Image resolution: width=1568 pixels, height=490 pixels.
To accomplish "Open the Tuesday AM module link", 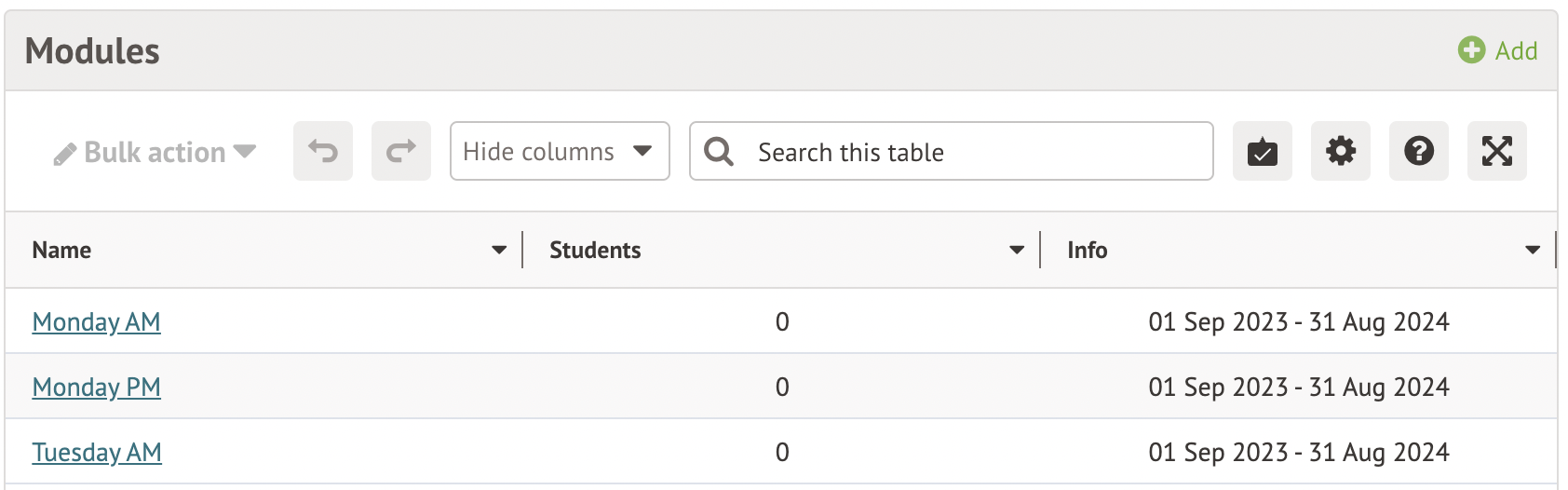I will 97,452.
